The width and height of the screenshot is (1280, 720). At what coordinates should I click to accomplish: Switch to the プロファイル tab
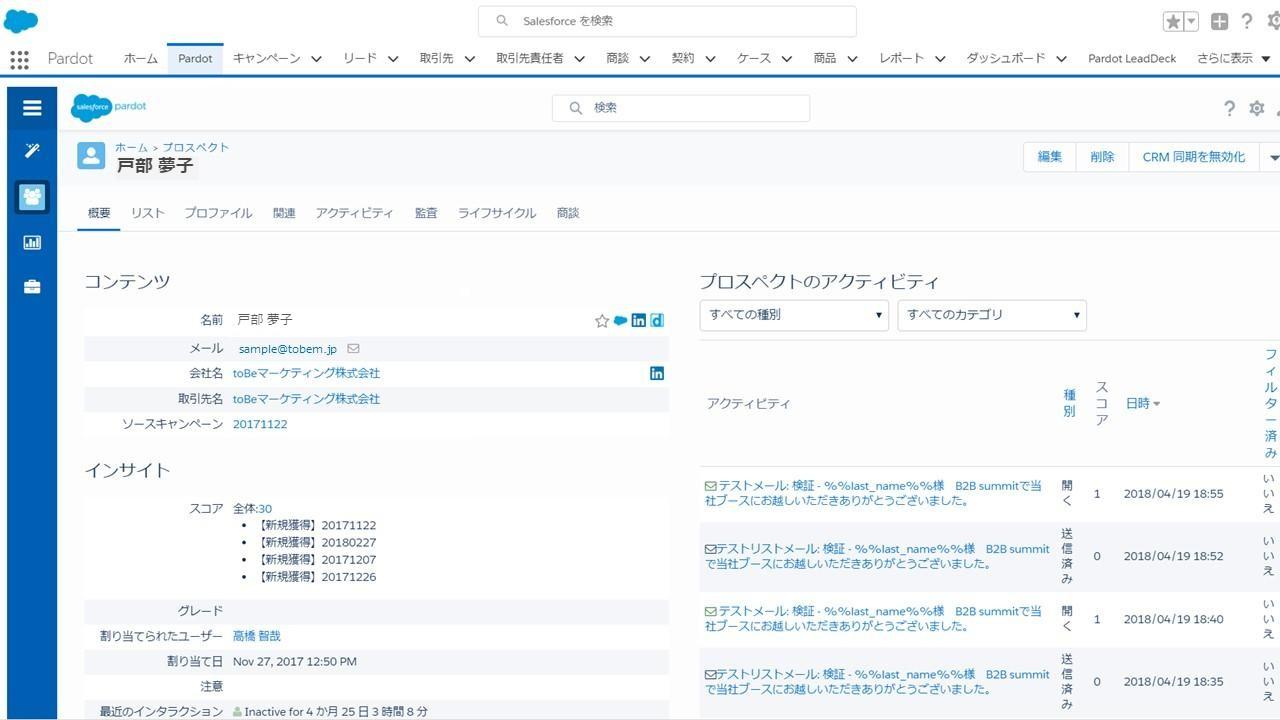218,213
